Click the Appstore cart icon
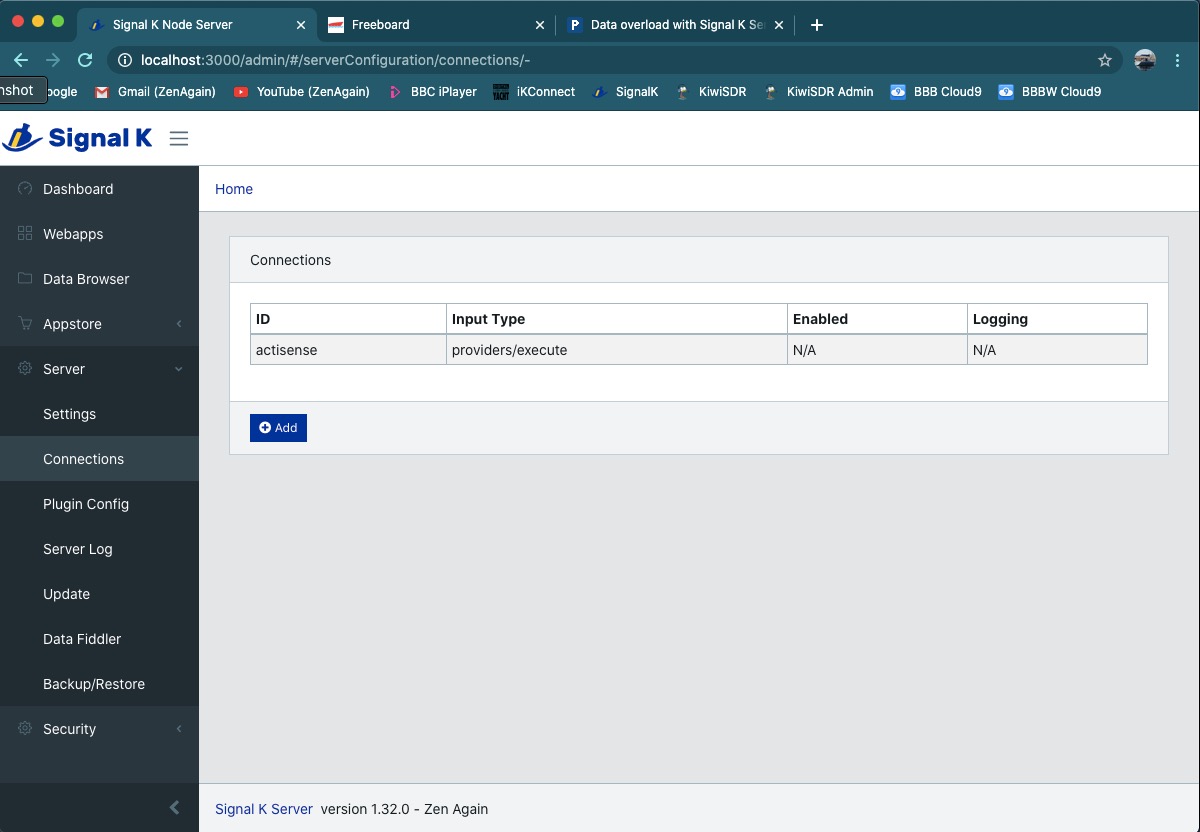Screen dimensions: 1200x832 (25, 324)
